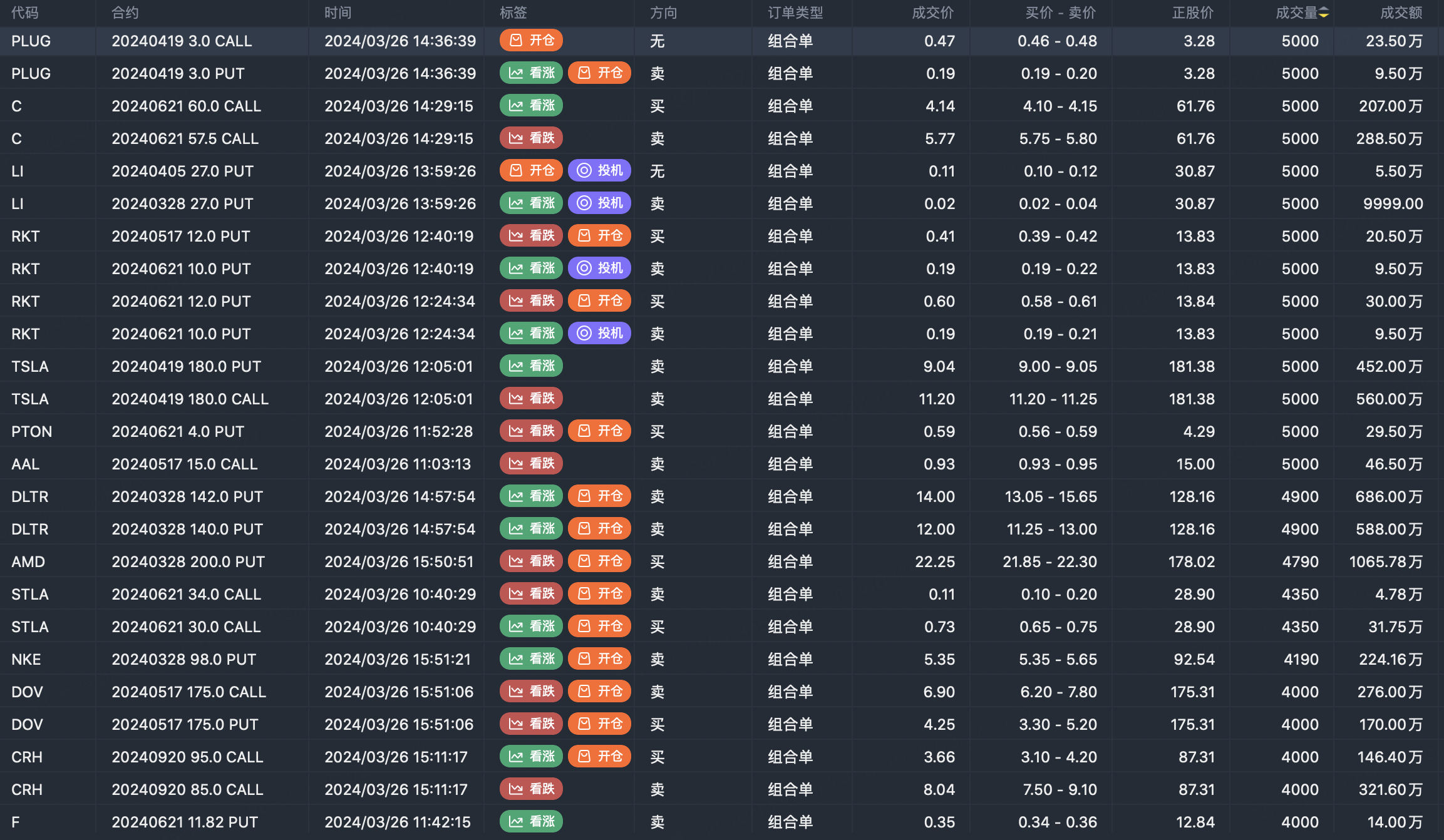Click the 成交量 sort arrow icon
Image resolution: width=1444 pixels, height=840 pixels.
pyautogui.click(x=1324, y=13)
